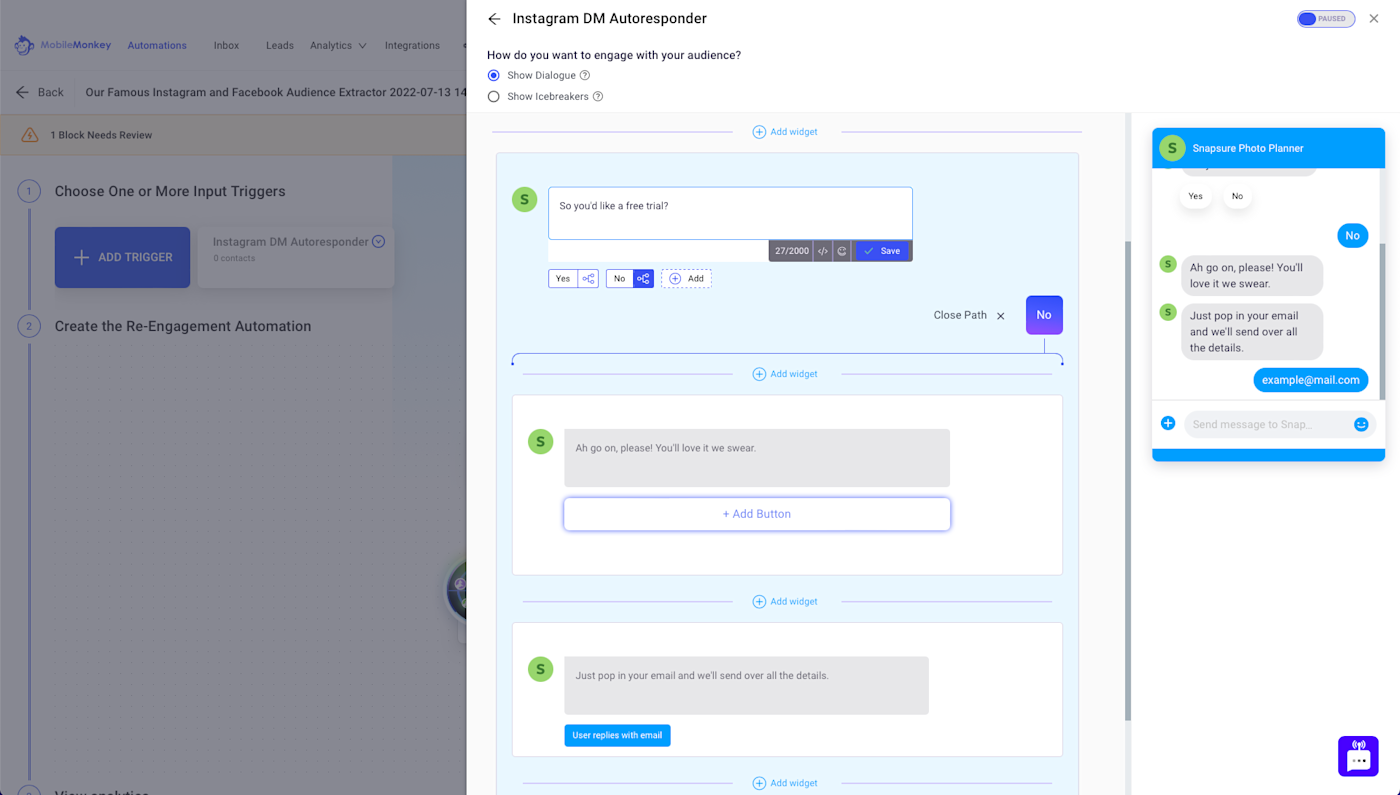
Task: Expand the Analytics dropdown menu
Action: click(338, 45)
